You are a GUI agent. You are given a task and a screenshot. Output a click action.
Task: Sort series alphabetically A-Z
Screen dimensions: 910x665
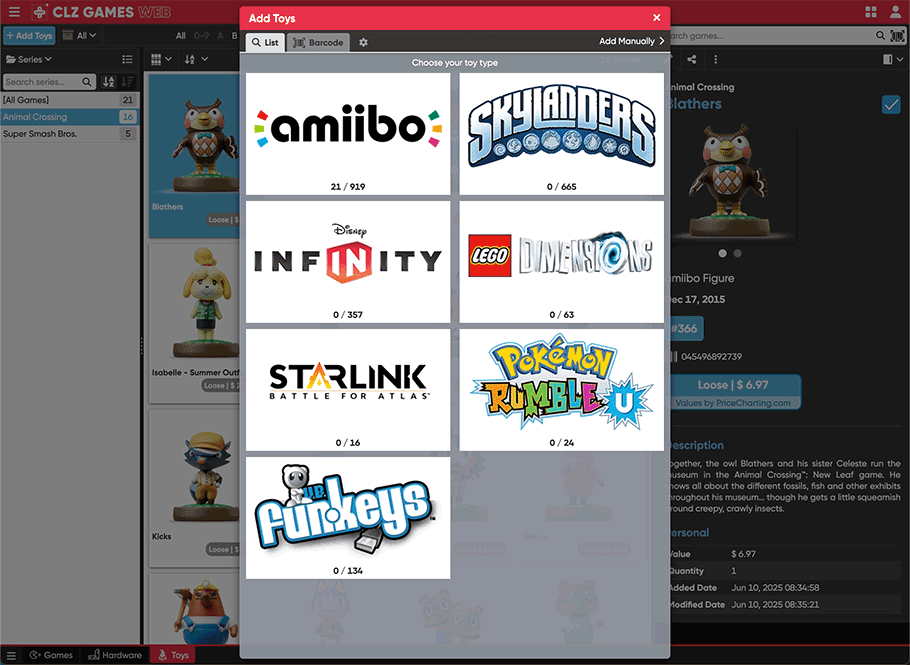(x=109, y=82)
